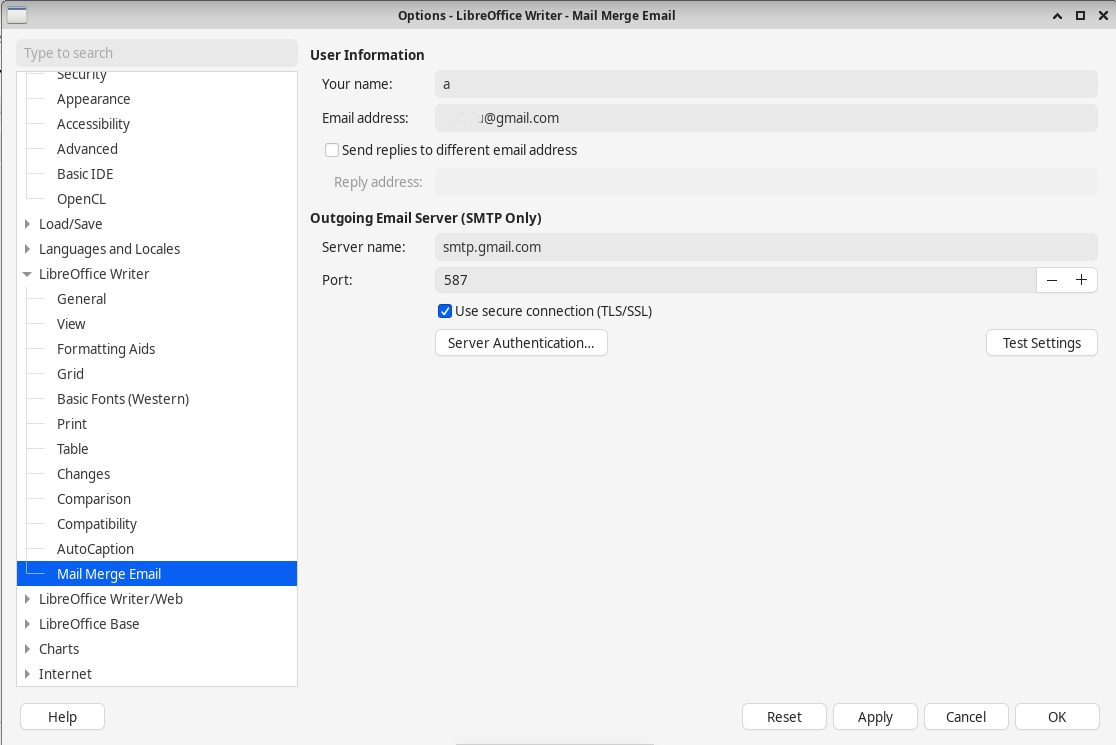Expand the Charts tree node
The height and width of the screenshot is (745, 1116).
pyautogui.click(x=27, y=649)
